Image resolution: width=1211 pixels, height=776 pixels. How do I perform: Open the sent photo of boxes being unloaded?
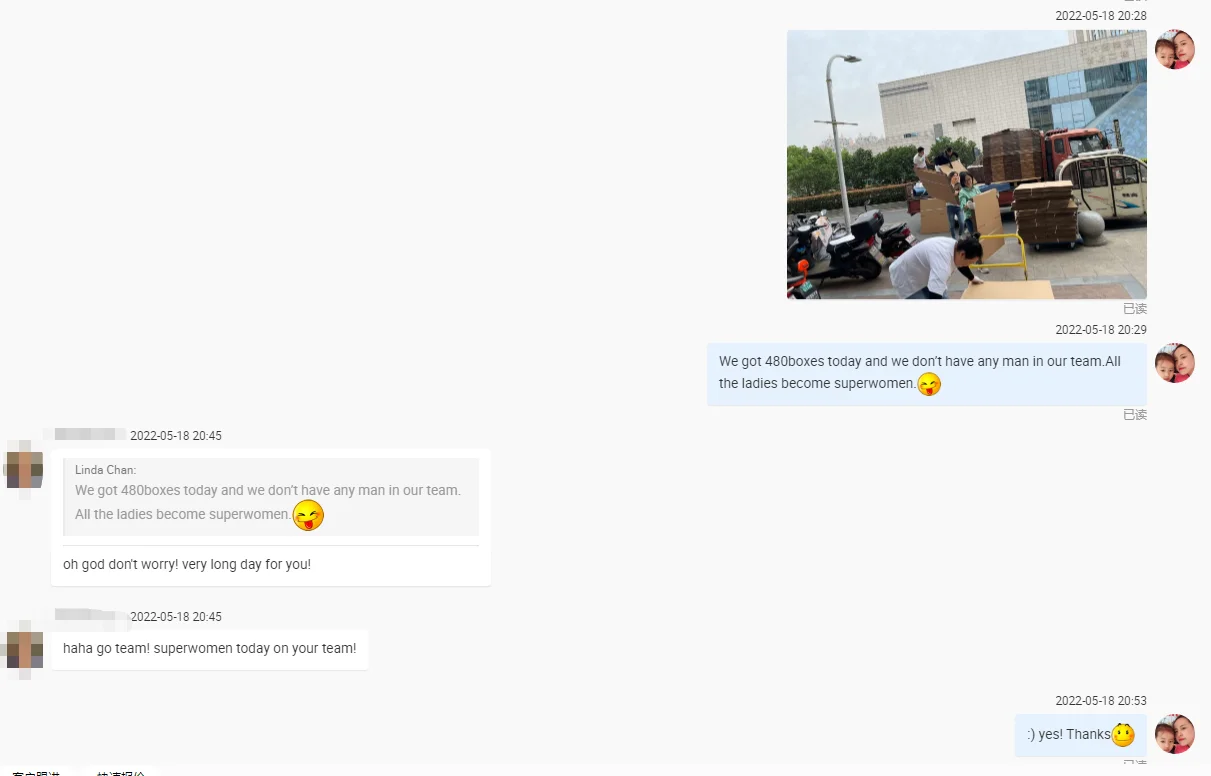click(x=966, y=164)
